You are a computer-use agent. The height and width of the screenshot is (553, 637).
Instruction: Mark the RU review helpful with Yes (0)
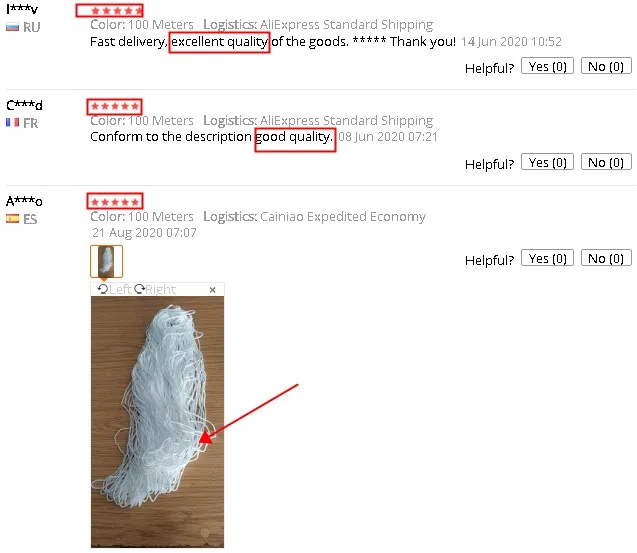(547, 66)
